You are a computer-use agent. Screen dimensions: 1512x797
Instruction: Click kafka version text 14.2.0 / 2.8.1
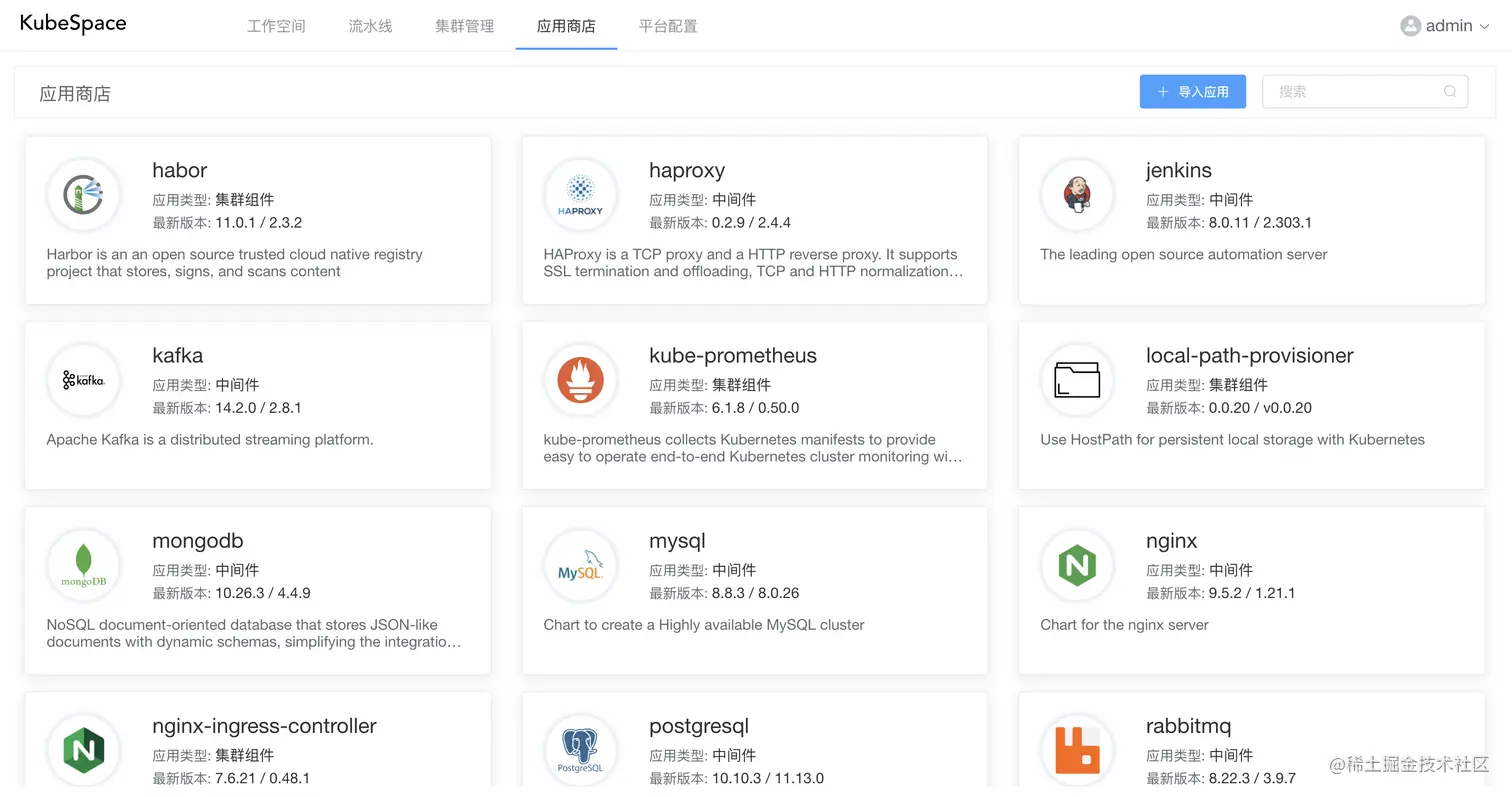tap(258, 408)
